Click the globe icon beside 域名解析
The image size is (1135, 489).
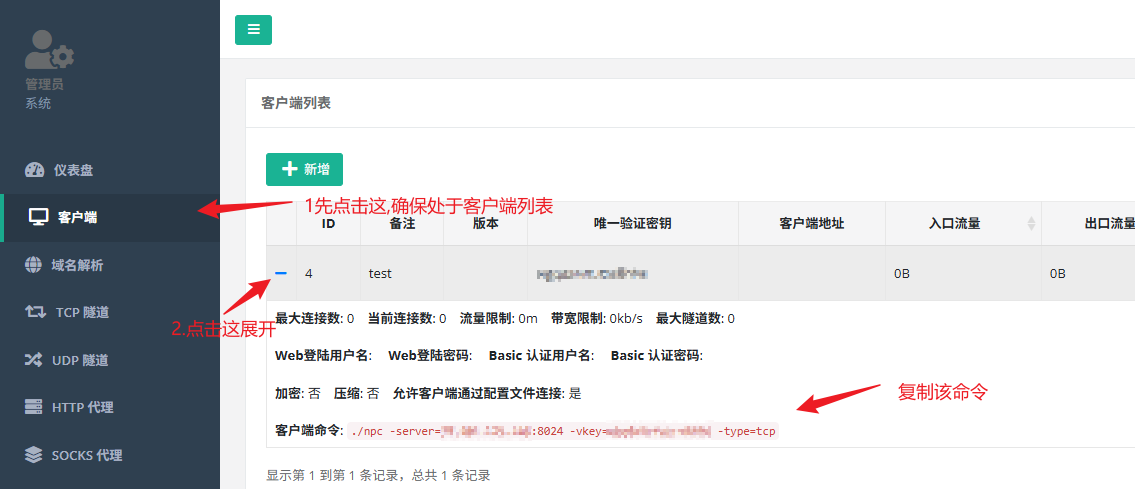[33, 265]
